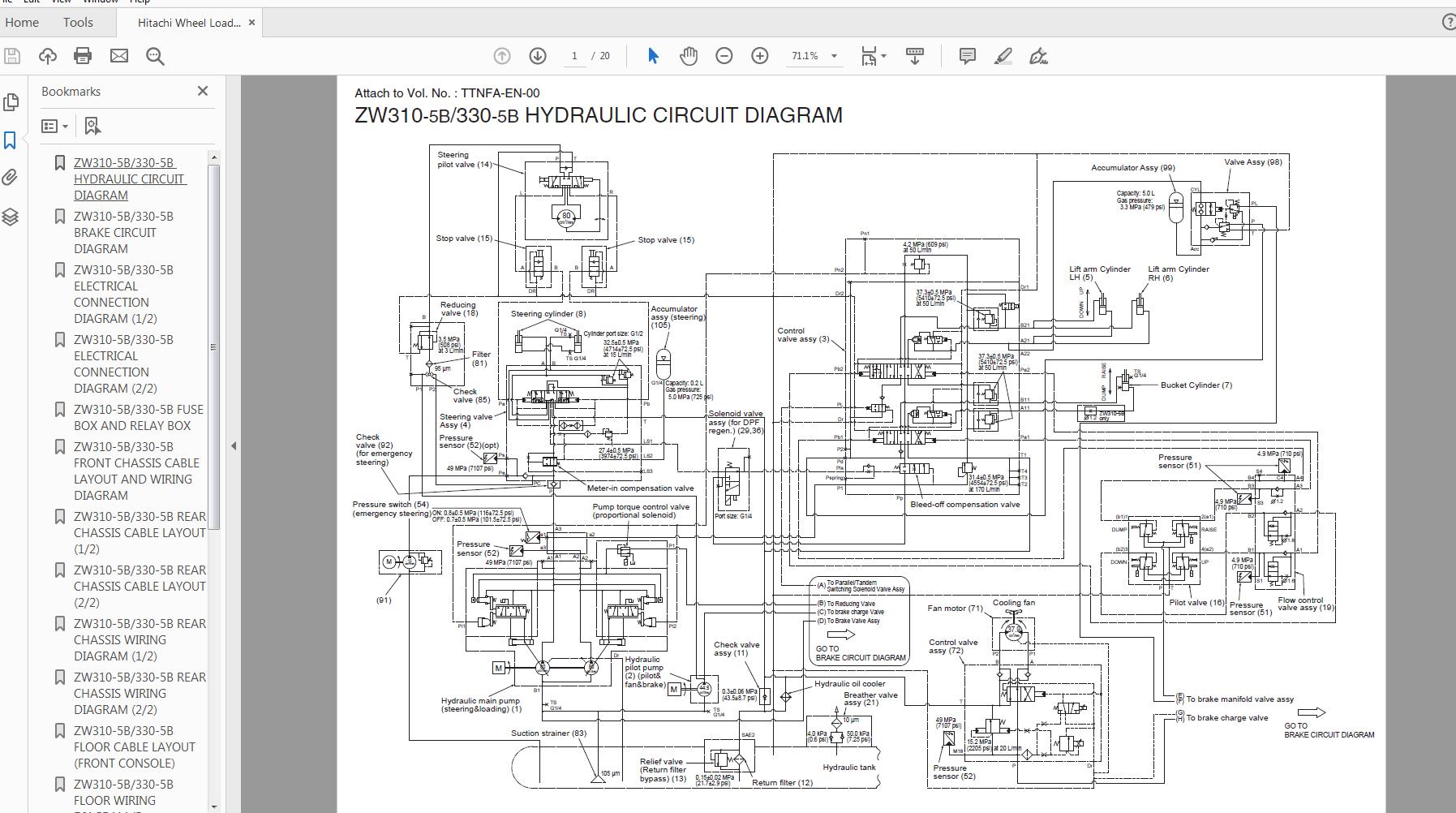Toggle the Bookmarks sidebar panel
This screenshot has width=1456, height=813.
(11, 140)
